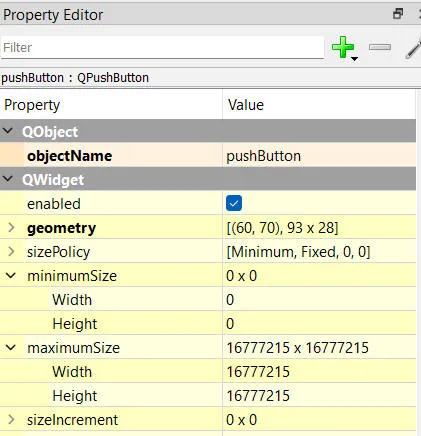Collapse the minimumSize property

11,276
